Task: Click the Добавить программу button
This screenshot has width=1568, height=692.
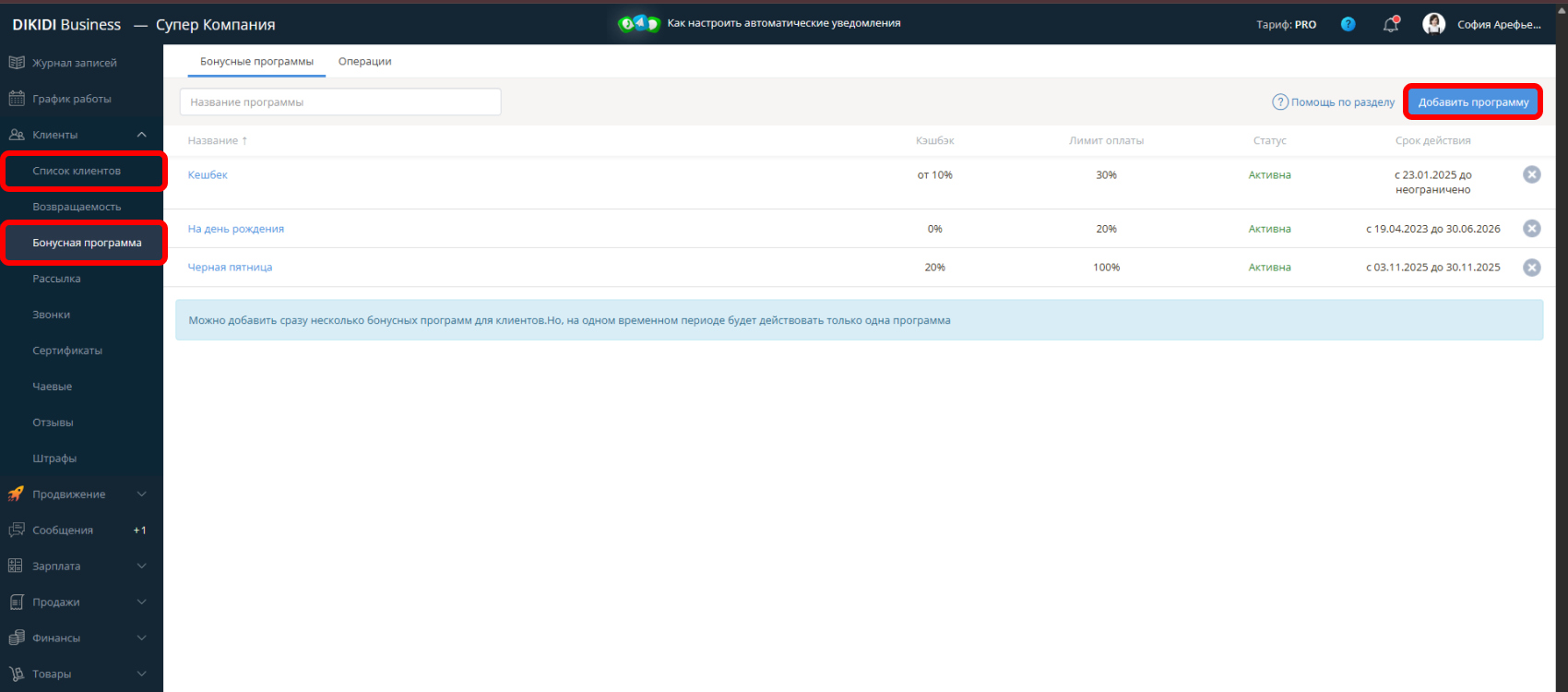Action: pos(1473,102)
